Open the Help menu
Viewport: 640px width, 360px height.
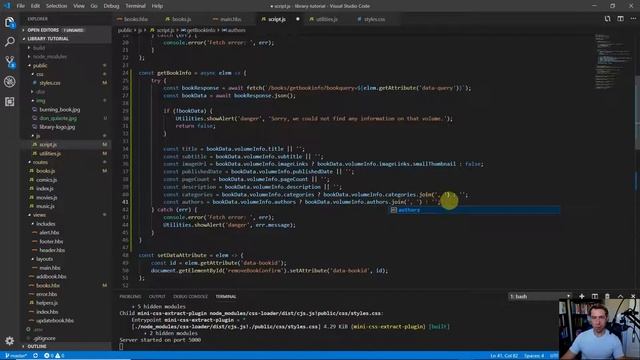(157, 6)
